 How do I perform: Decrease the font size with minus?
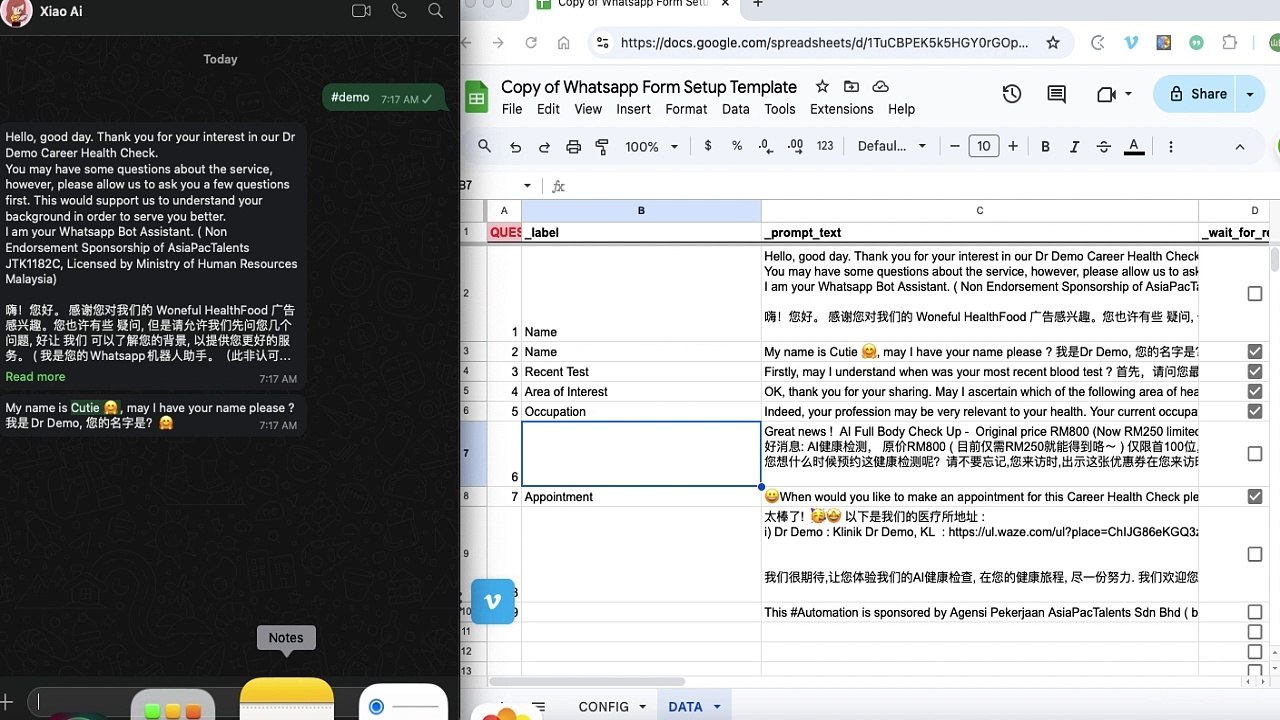(955, 146)
